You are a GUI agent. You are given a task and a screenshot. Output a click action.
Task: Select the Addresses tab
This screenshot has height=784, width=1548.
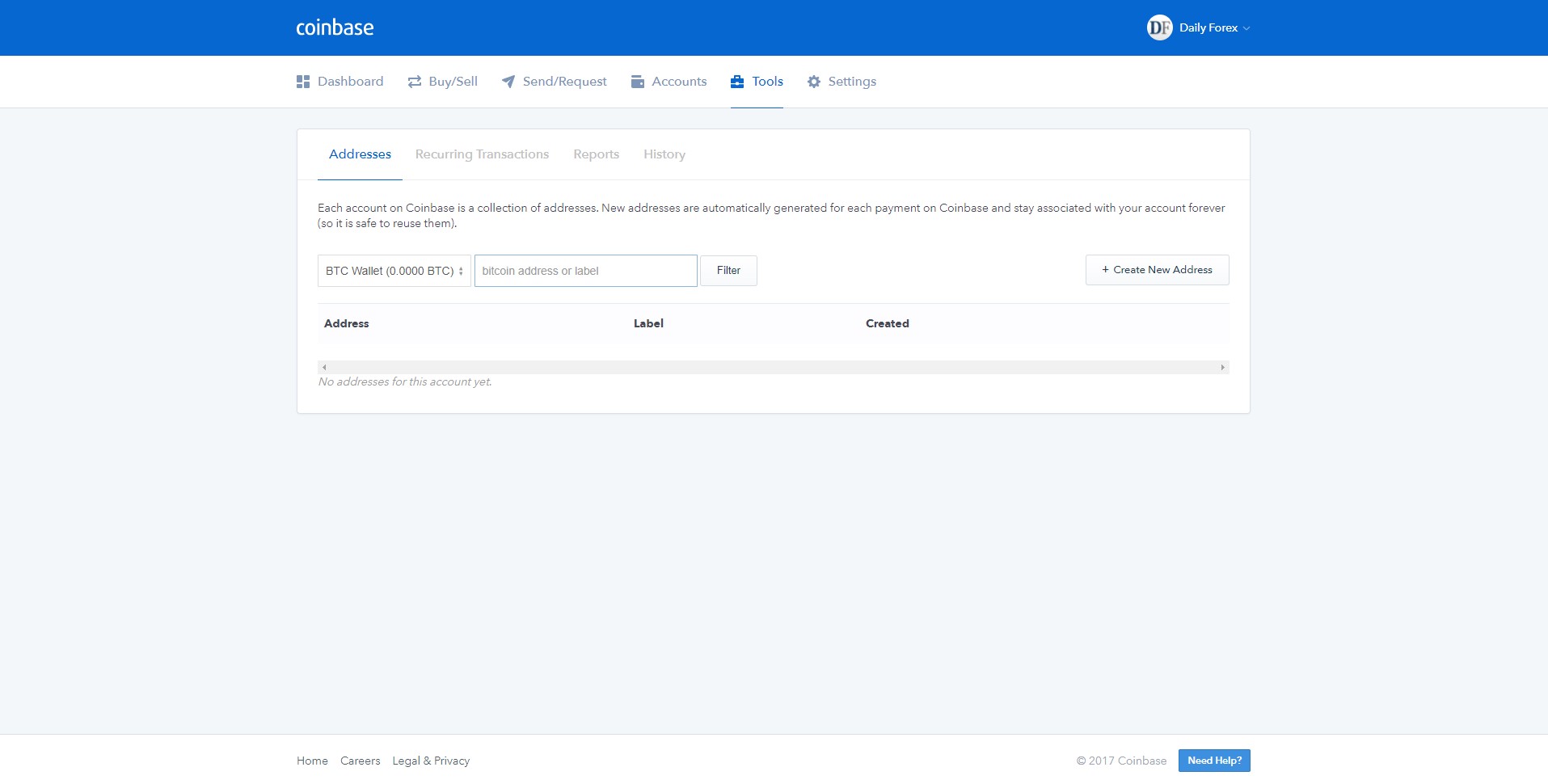point(360,154)
